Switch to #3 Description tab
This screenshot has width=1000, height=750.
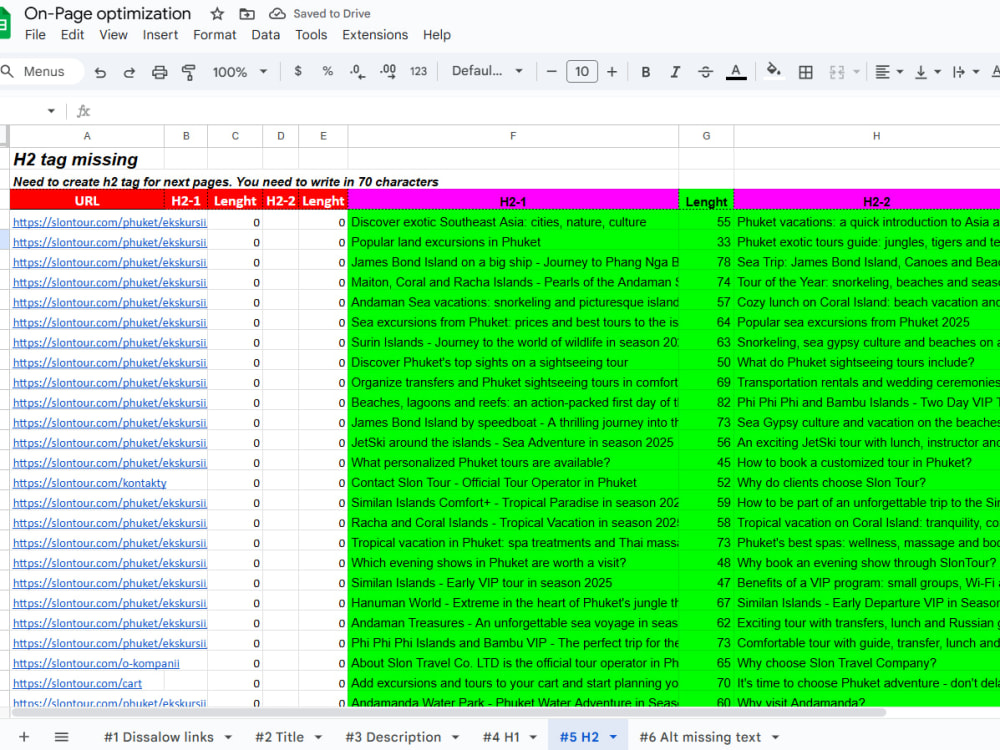tap(393, 737)
